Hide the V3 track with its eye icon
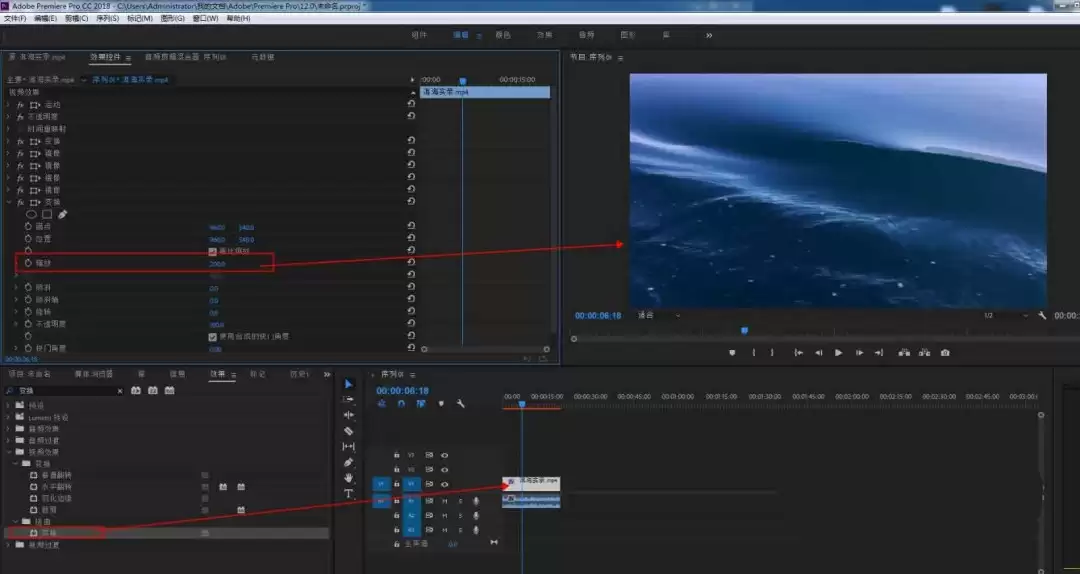This screenshot has height=574, width=1080. coord(444,455)
